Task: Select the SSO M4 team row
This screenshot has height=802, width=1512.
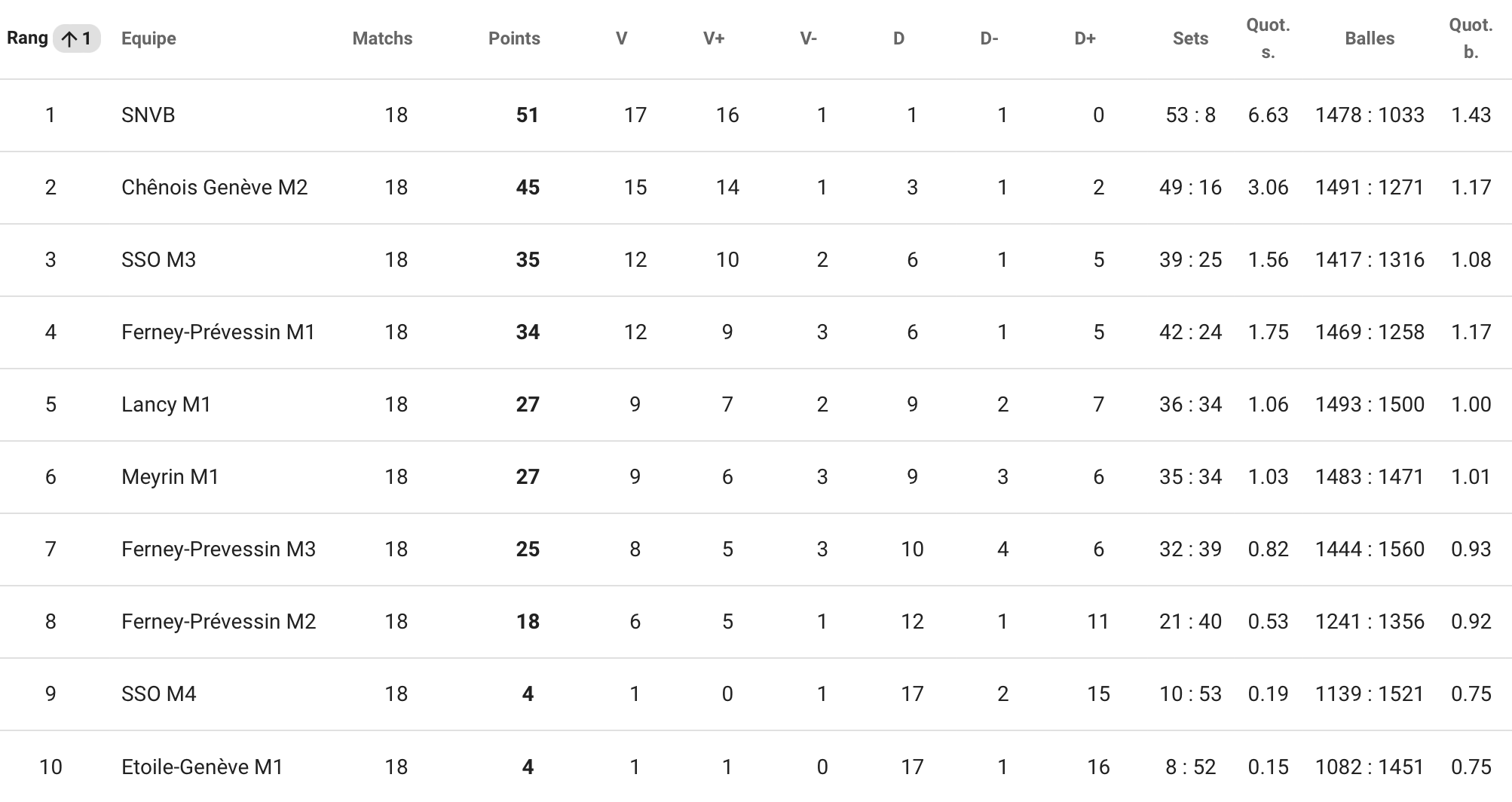Action: tap(756, 694)
